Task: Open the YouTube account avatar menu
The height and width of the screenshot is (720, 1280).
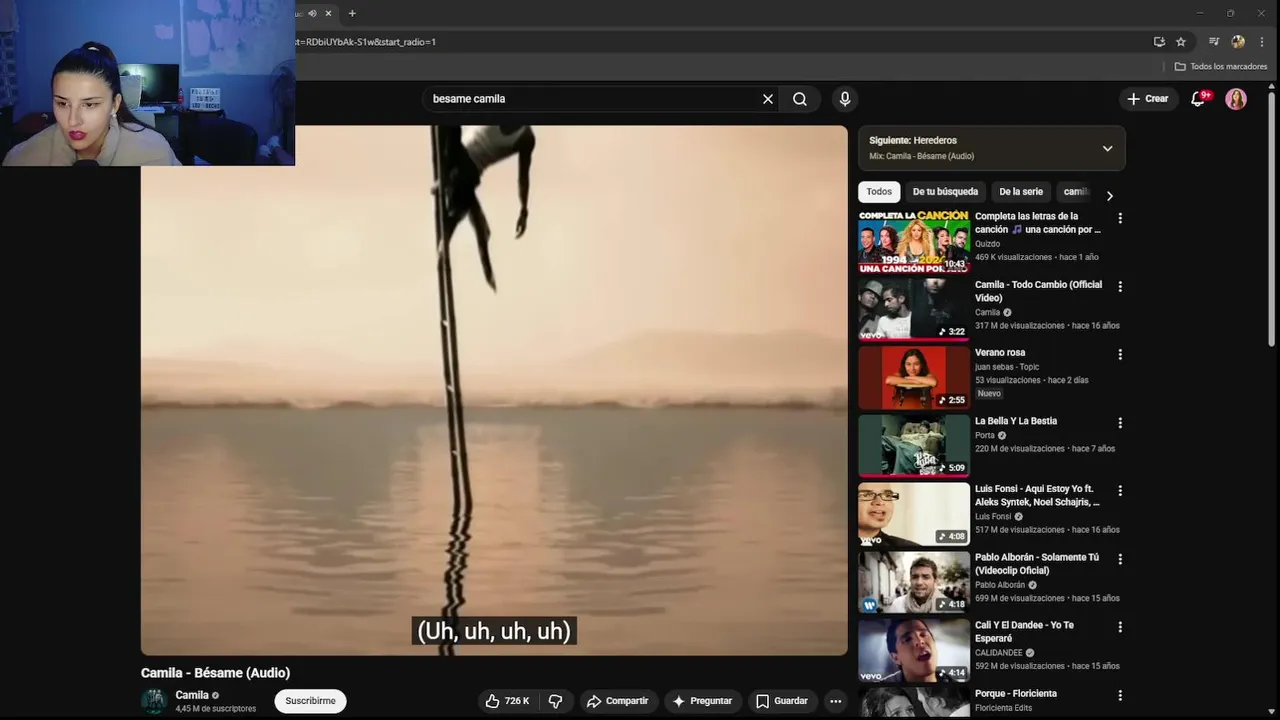Action: (x=1236, y=99)
